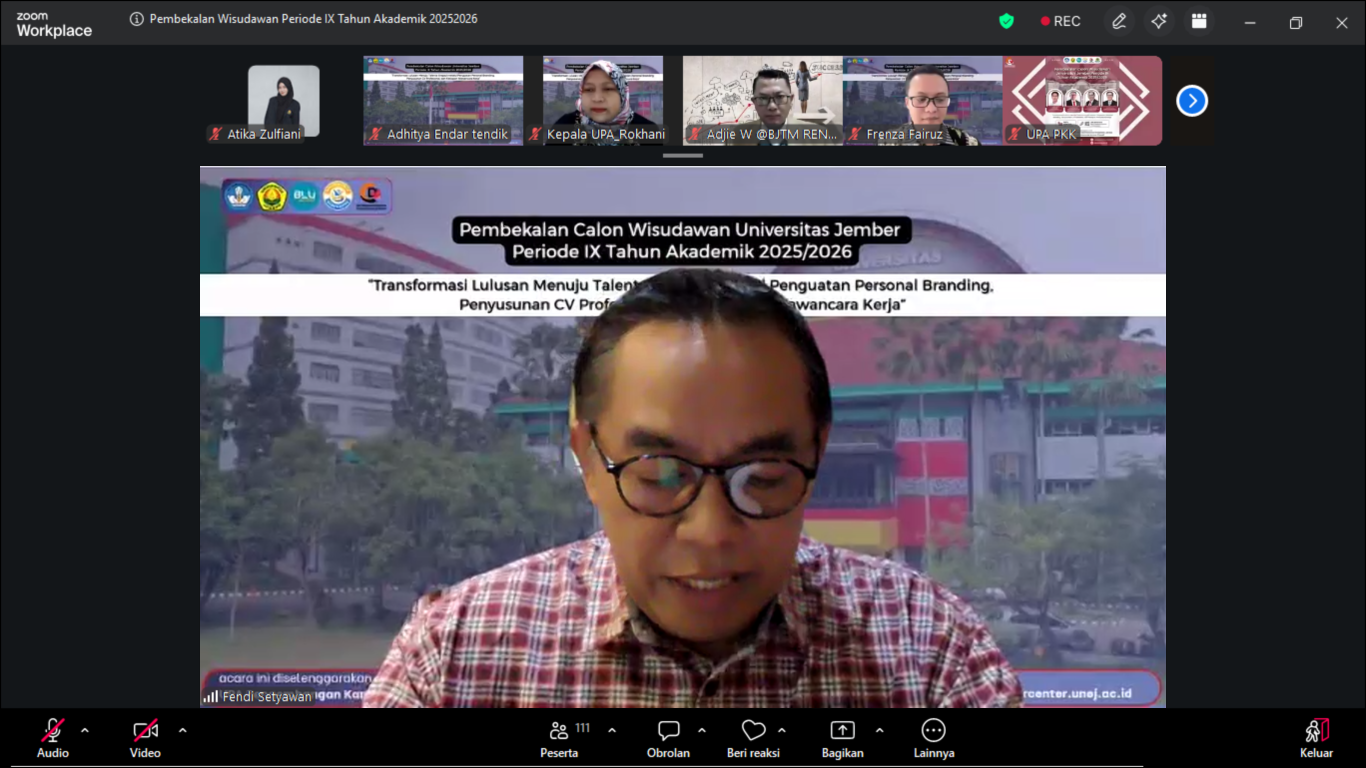Expand audio options chevron next to Audio
Screen dimensions: 1366x768
click(x=85, y=730)
